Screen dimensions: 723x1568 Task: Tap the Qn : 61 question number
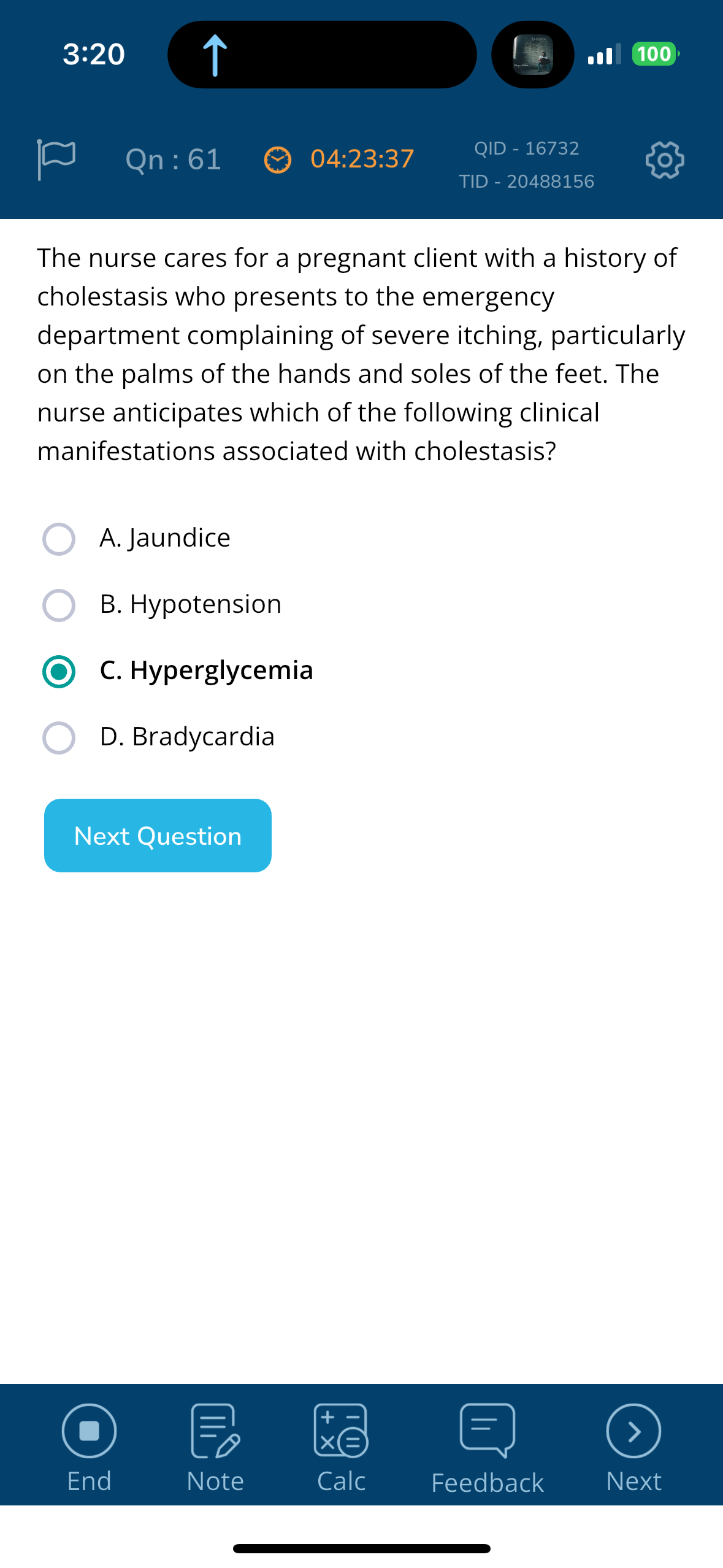(x=173, y=159)
